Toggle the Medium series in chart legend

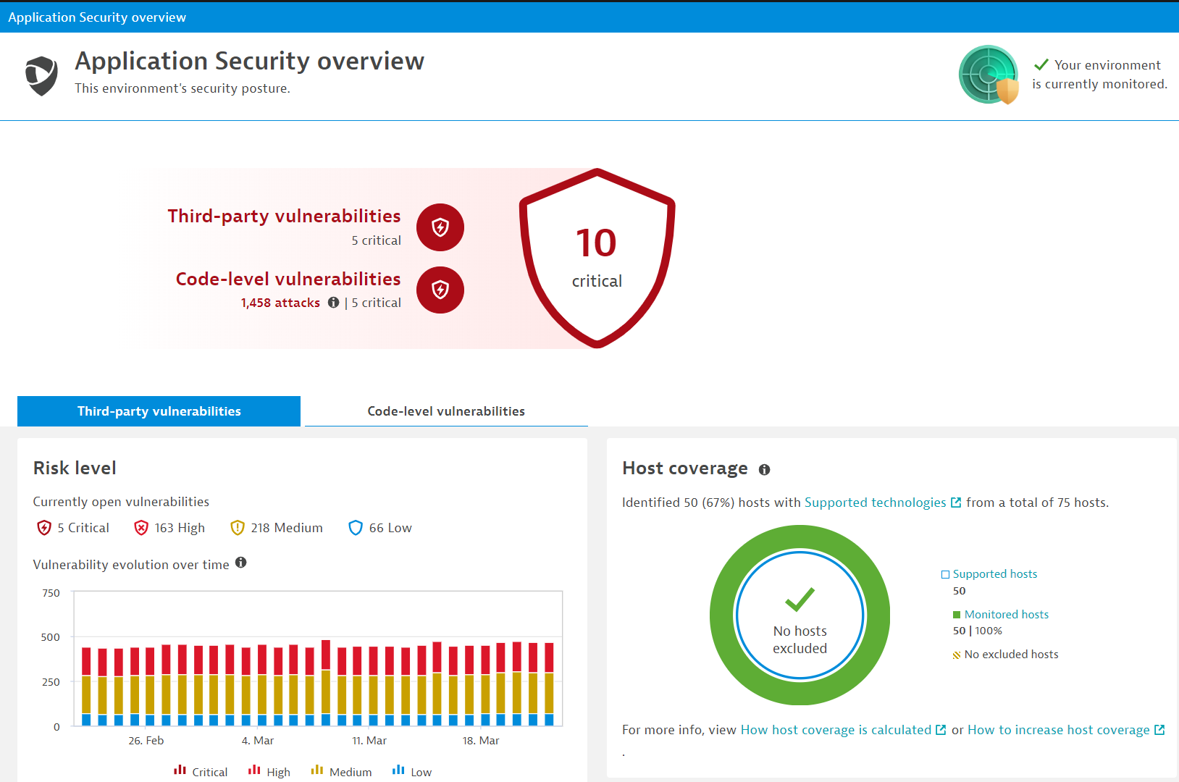coord(341,772)
